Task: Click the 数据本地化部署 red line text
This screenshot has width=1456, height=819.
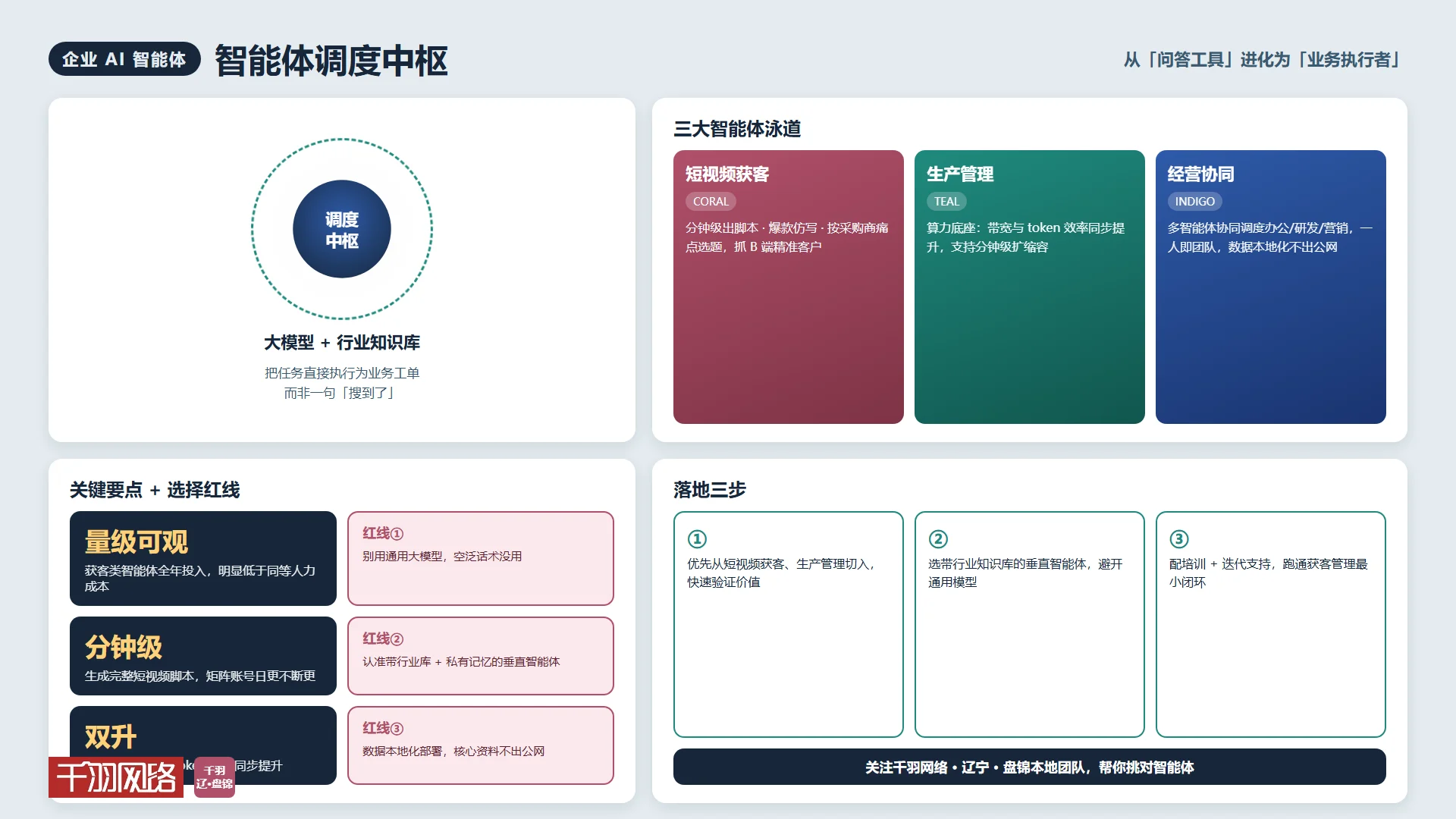Action: [x=453, y=752]
